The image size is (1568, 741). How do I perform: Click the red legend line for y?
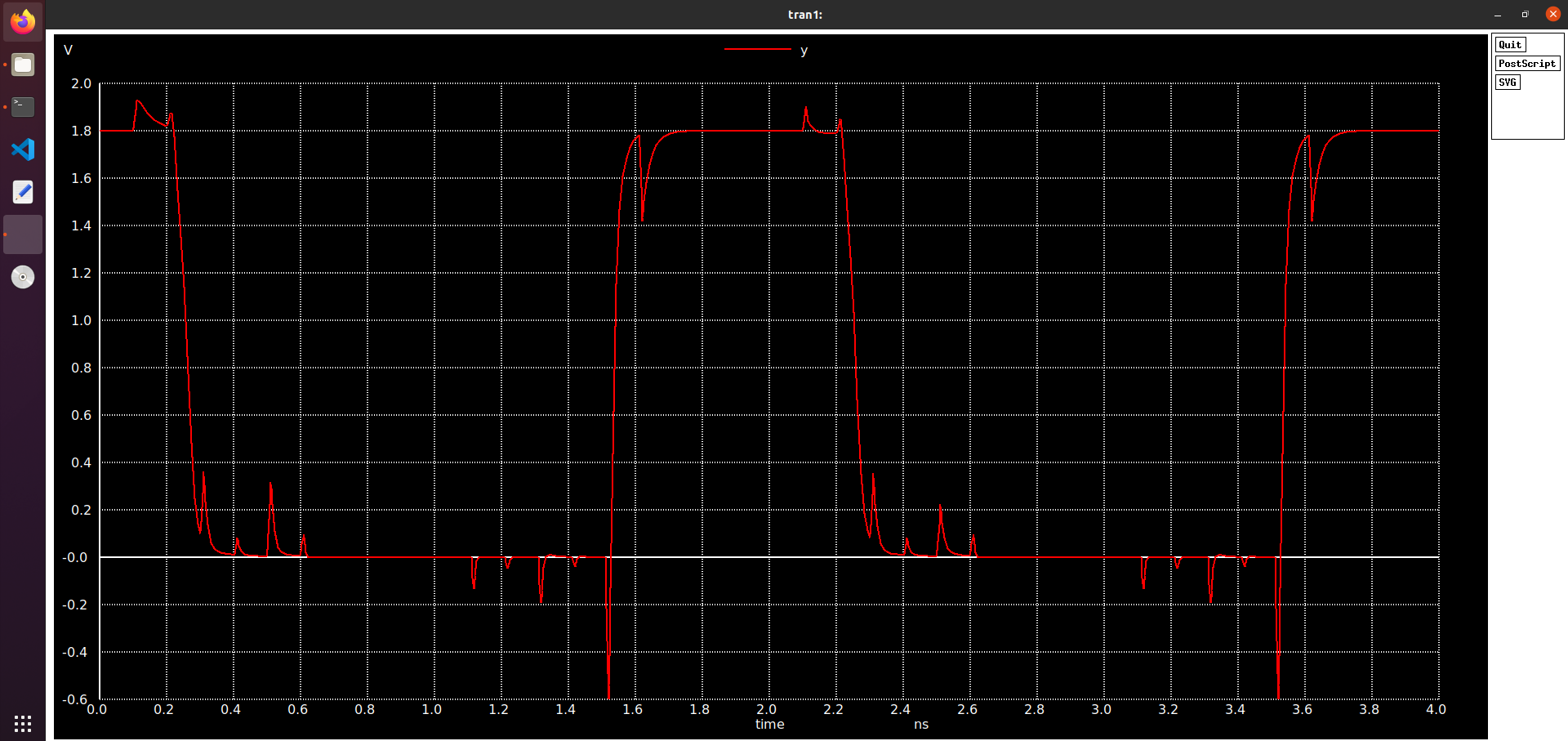[758, 50]
